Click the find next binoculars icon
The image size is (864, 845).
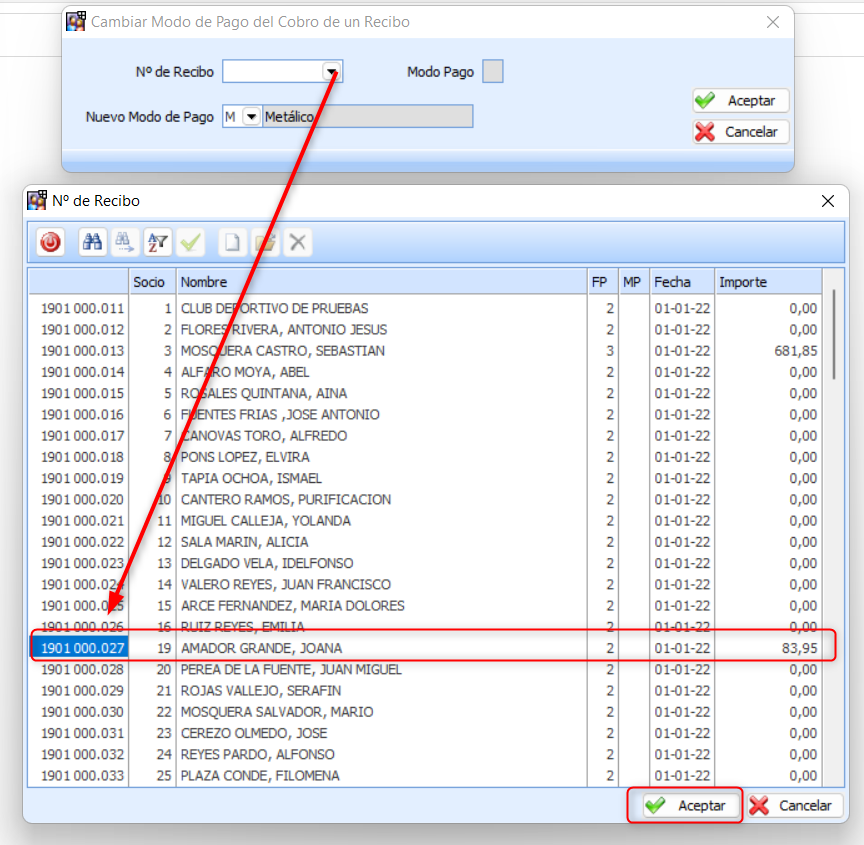[125, 242]
